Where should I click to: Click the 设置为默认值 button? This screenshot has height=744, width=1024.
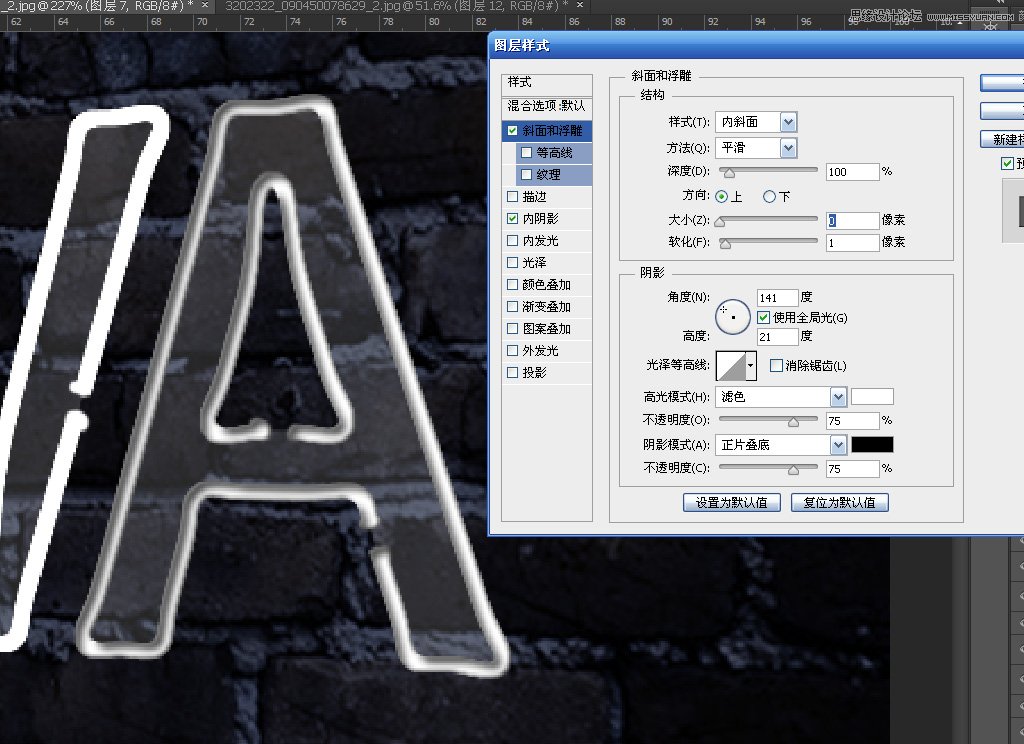[732, 502]
